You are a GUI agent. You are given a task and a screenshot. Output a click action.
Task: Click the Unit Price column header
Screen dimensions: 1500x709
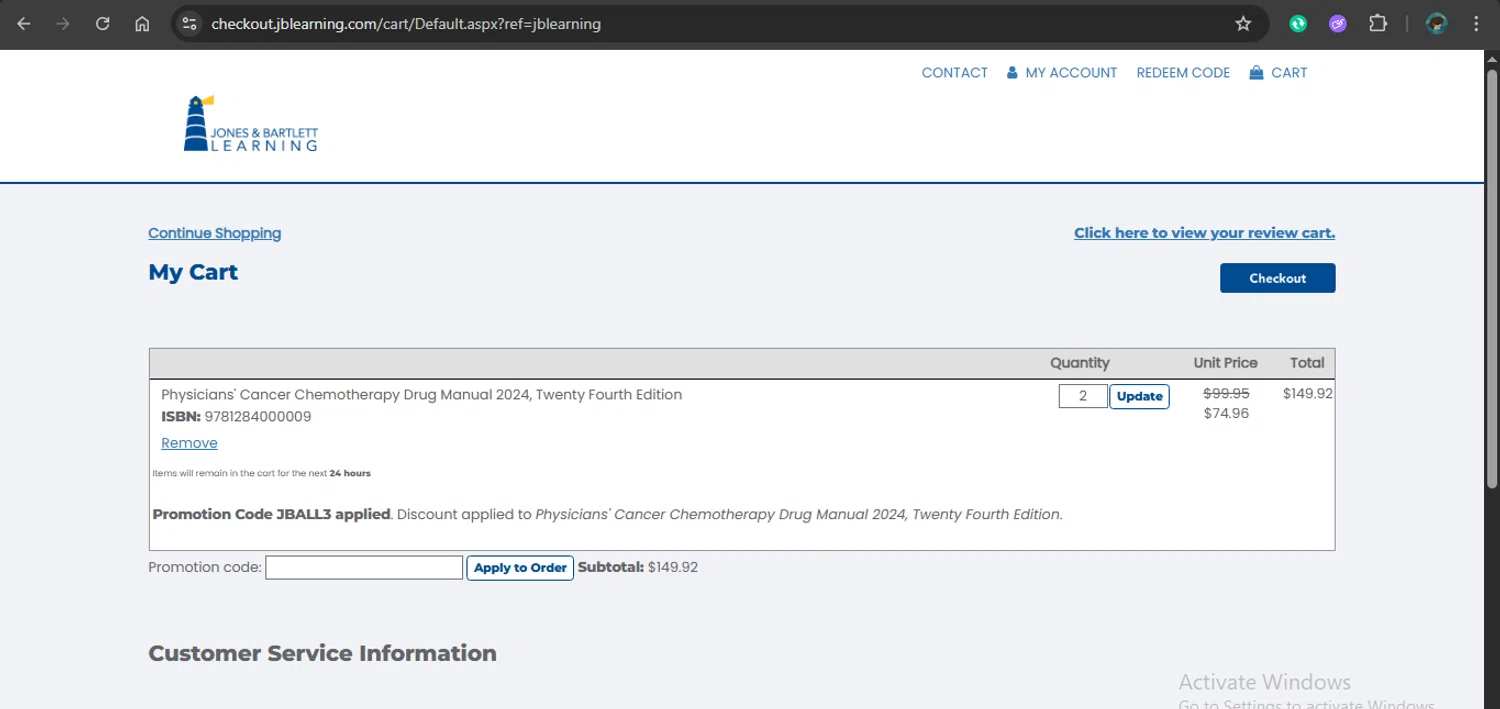pos(1225,363)
